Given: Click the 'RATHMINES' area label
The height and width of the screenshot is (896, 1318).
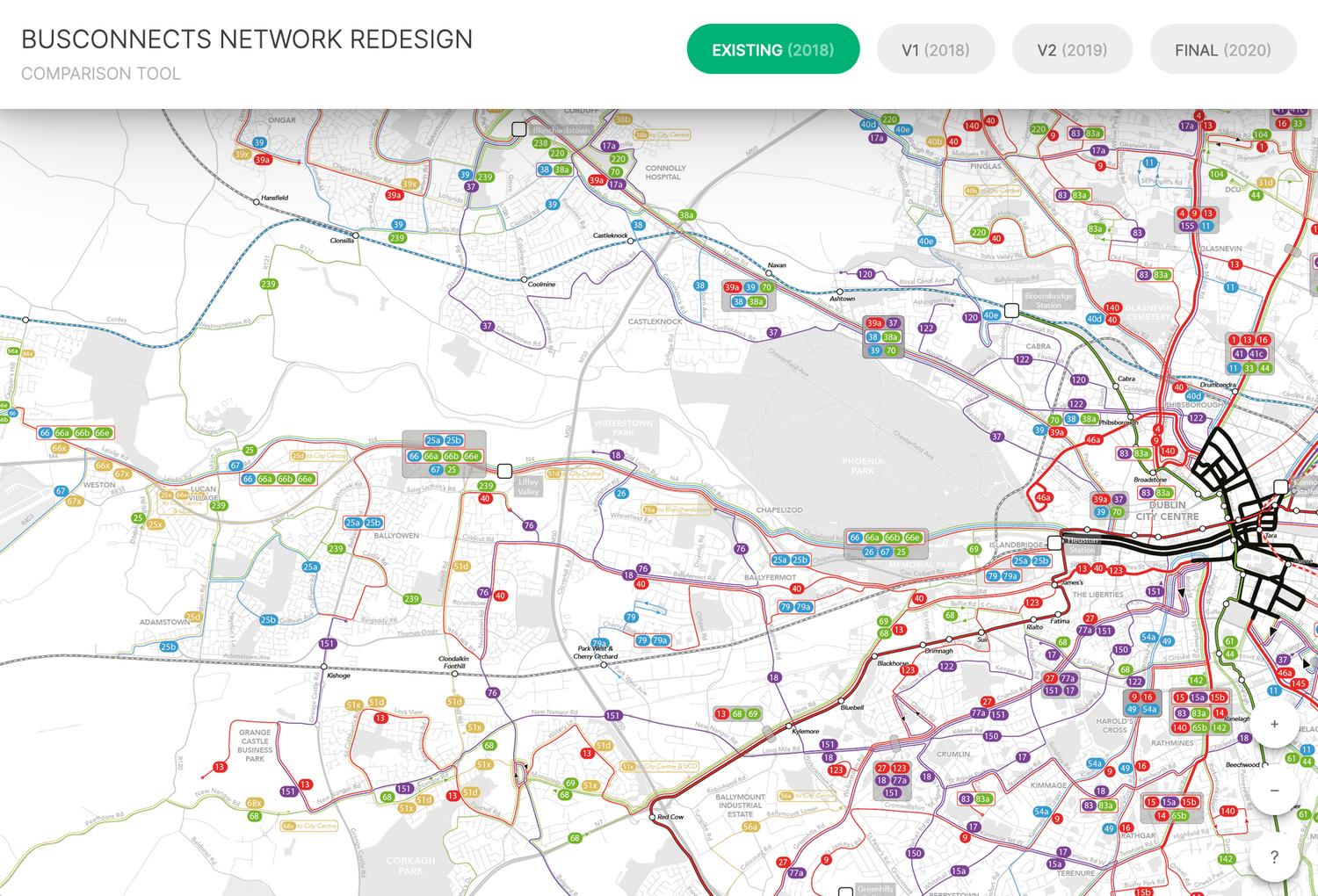Looking at the screenshot, I should point(1172,743).
